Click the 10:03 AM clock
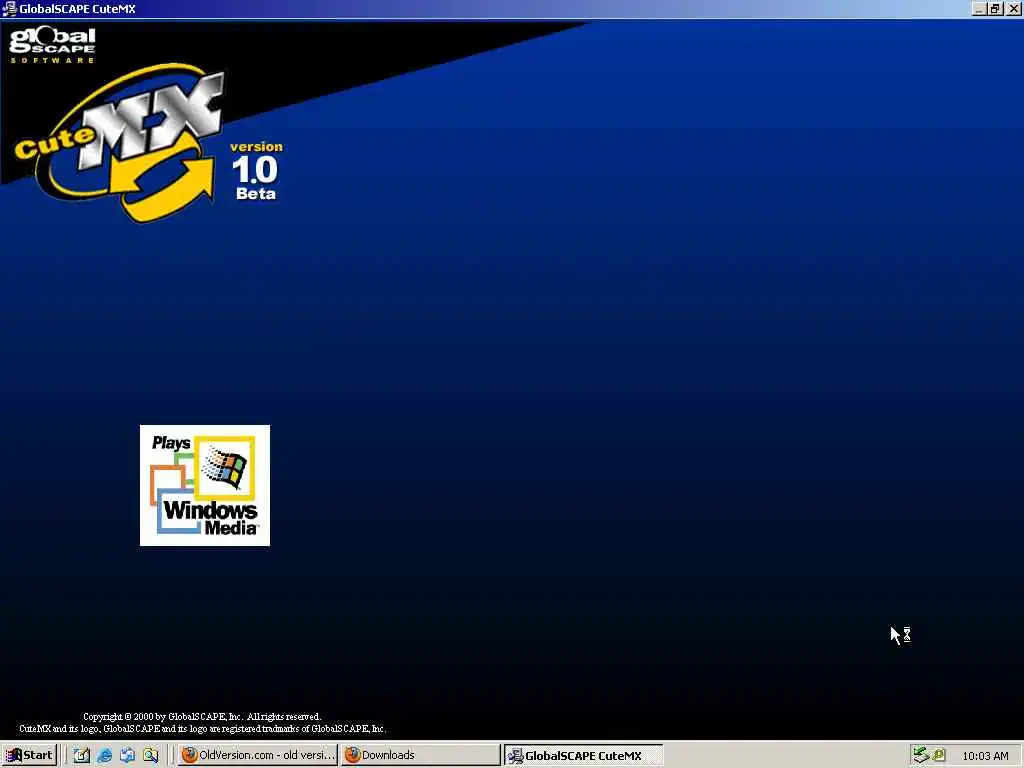This screenshot has width=1024, height=768. click(985, 756)
